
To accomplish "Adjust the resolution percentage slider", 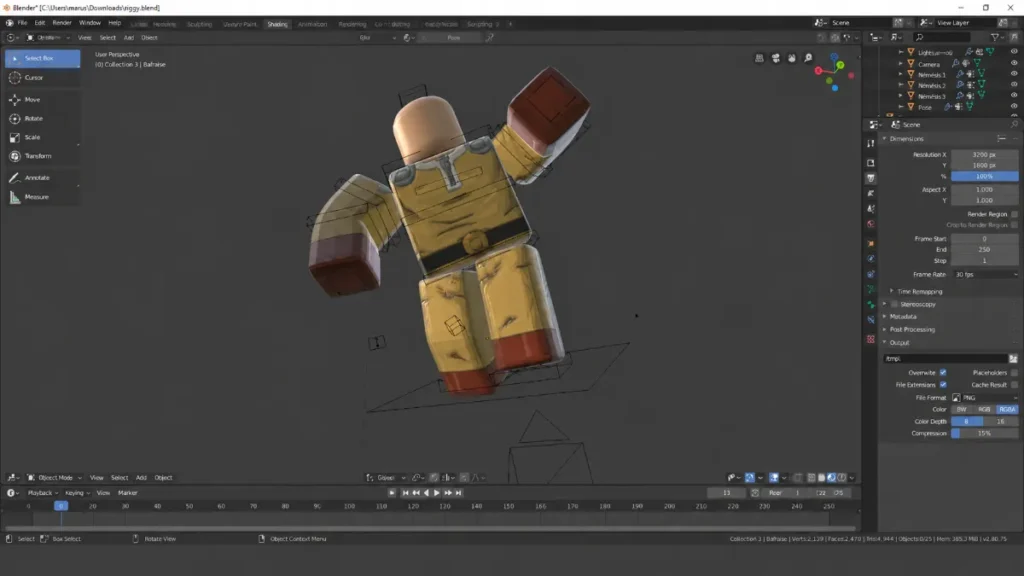I will coord(985,176).
